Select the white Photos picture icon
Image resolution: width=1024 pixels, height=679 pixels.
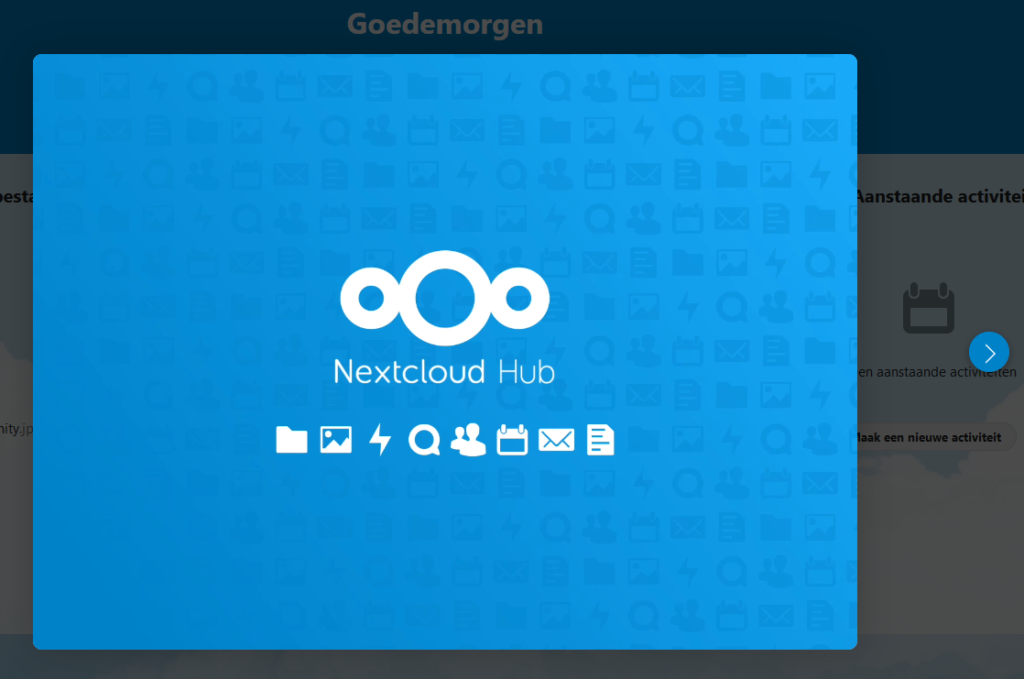pyautogui.click(x=335, y=440)
